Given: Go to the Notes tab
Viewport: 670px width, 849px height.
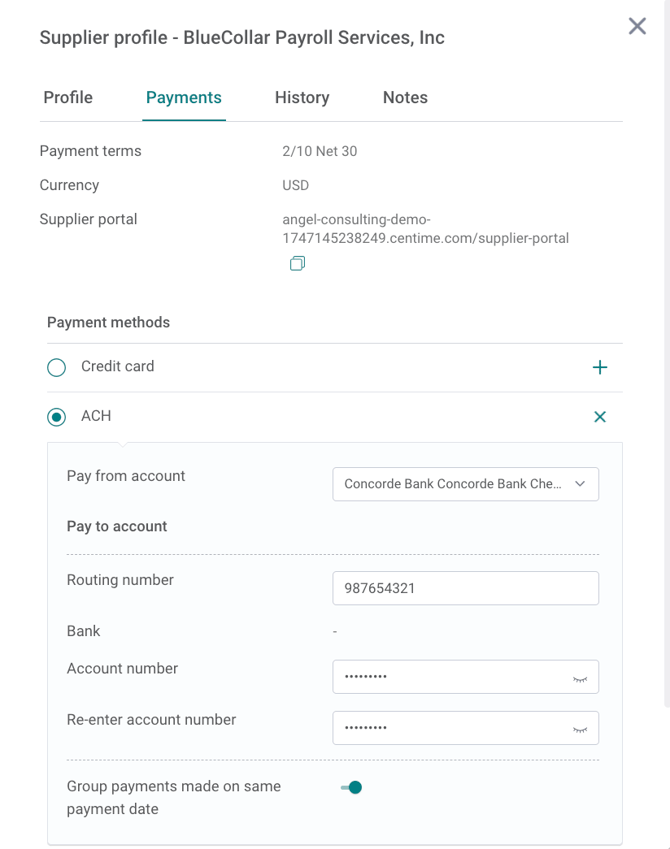Looking at the screenshot, I should click(405, 97).
